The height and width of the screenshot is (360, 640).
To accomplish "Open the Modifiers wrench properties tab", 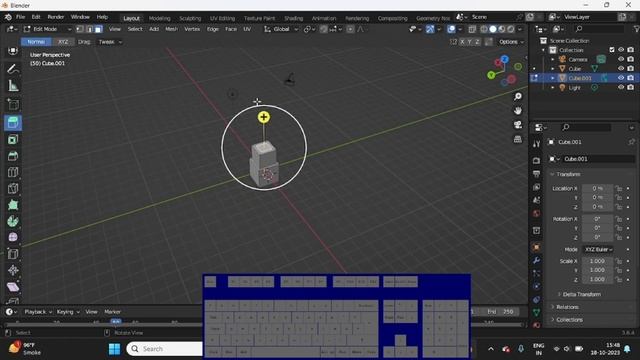I will [x=536, y=260].
